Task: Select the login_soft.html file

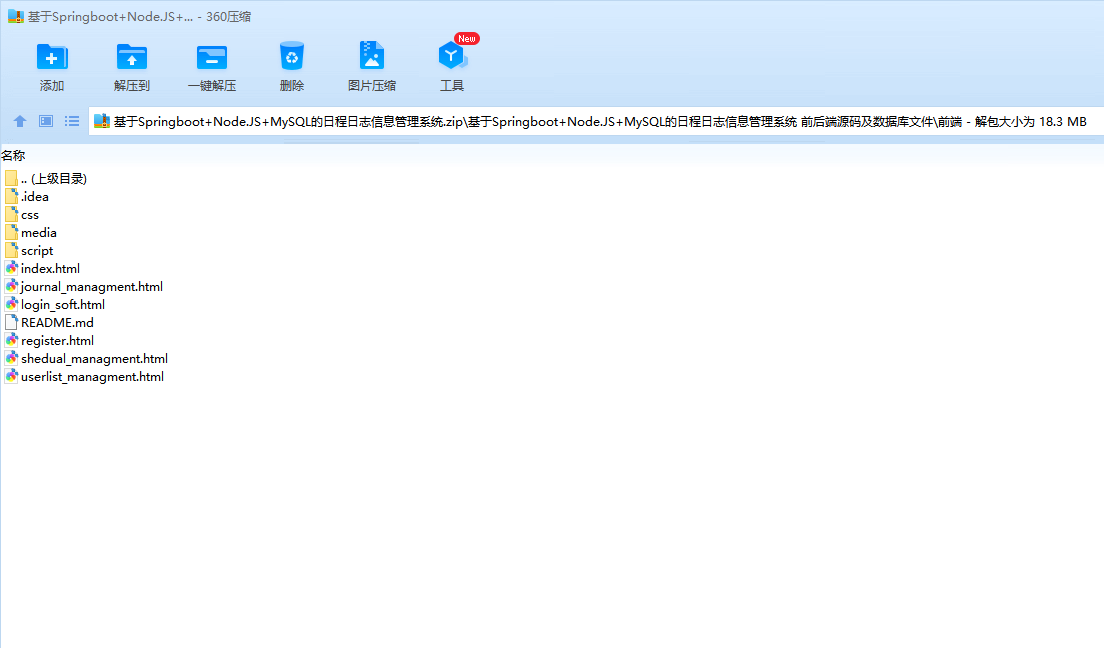Action: point(55,304)
